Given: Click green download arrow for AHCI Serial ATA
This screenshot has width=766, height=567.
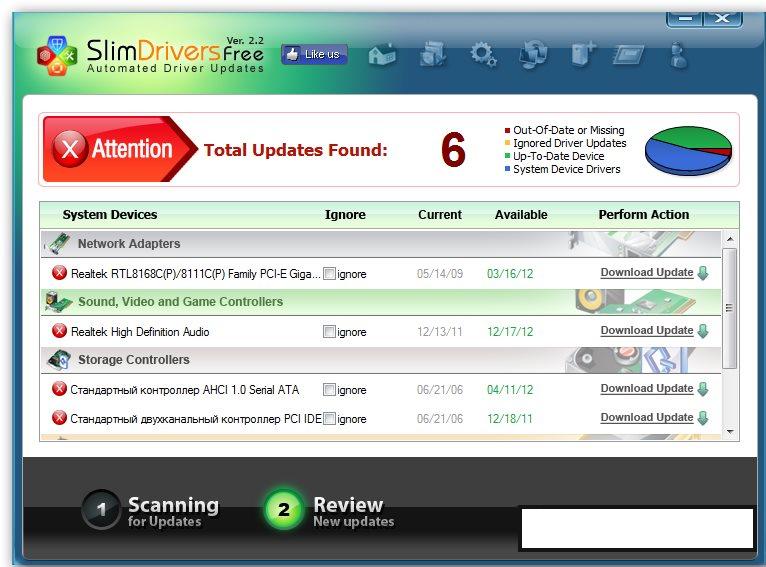Looking at the screenshot, I should coord(703,389).
